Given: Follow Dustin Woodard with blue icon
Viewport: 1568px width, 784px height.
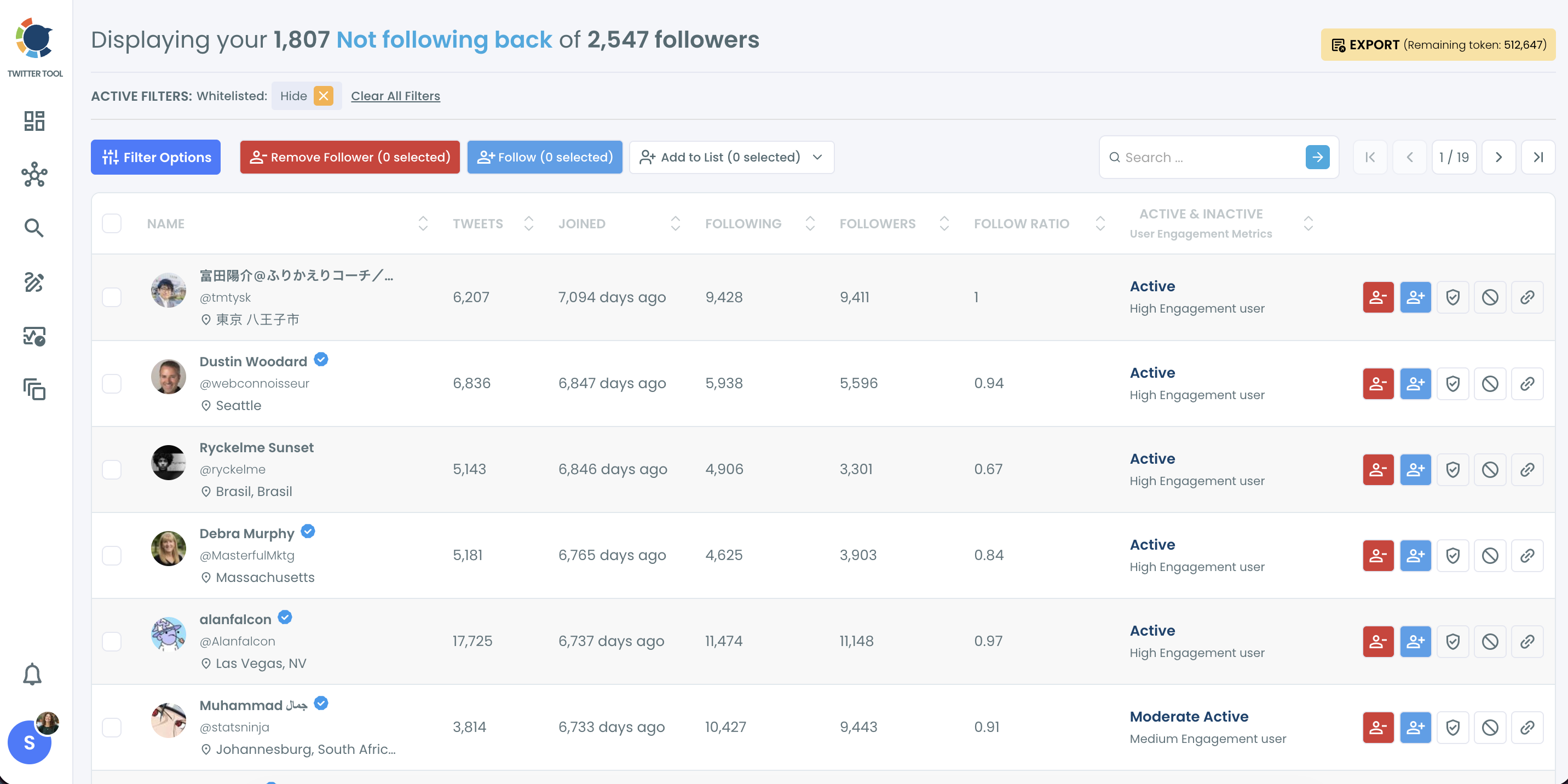Looking at the screenshot, I should [x=1415, y=383].
